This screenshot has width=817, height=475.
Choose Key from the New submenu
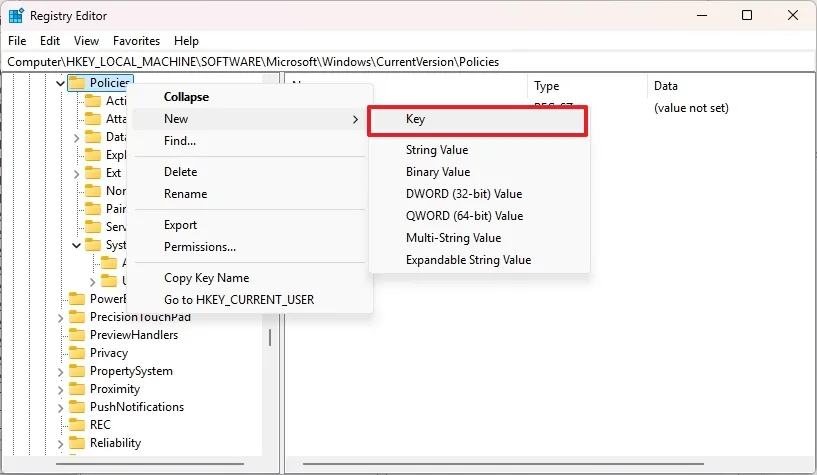[477, 119]
